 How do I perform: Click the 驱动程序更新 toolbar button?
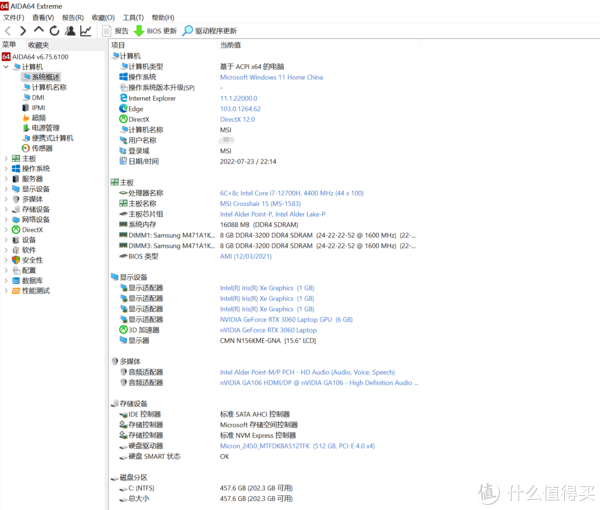[x=209, y=31]
